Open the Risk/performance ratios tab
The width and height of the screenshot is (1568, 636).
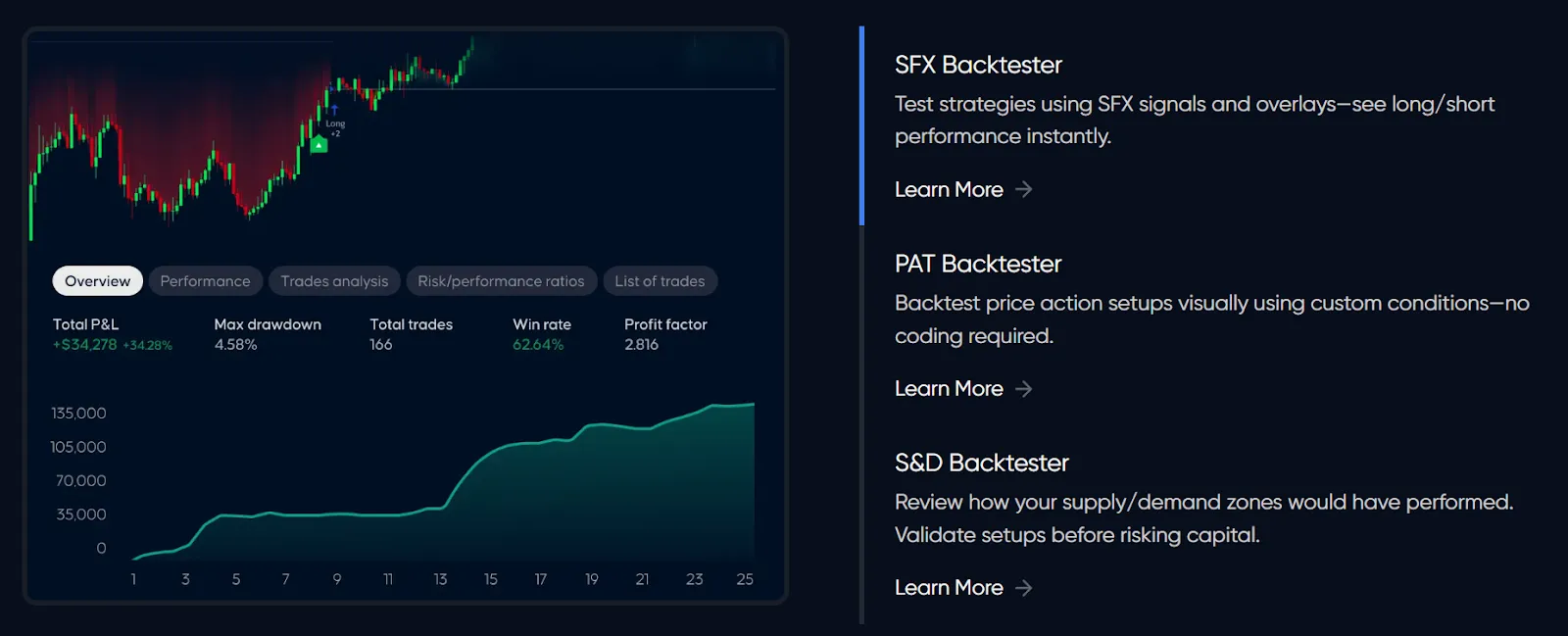click(x=501, y=281)
